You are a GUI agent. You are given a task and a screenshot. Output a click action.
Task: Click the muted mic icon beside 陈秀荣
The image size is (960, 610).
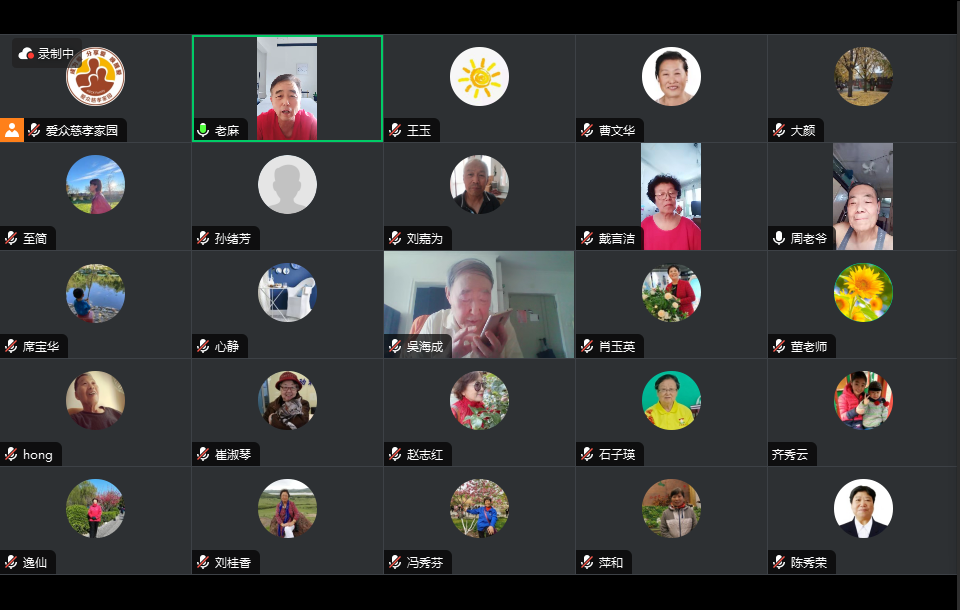pyautogui.click(x=779, y=562)
